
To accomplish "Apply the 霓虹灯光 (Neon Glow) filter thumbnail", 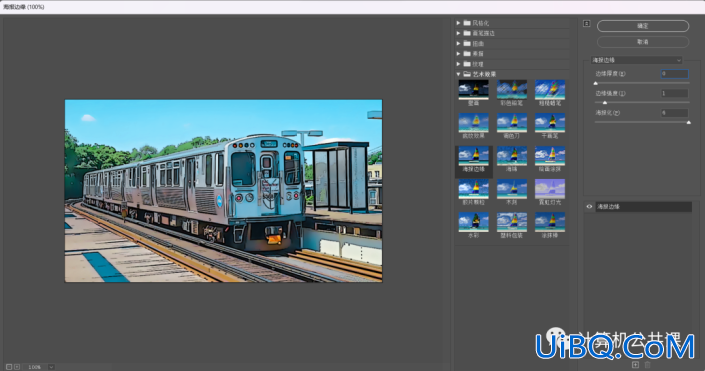I will coord(550,189).
